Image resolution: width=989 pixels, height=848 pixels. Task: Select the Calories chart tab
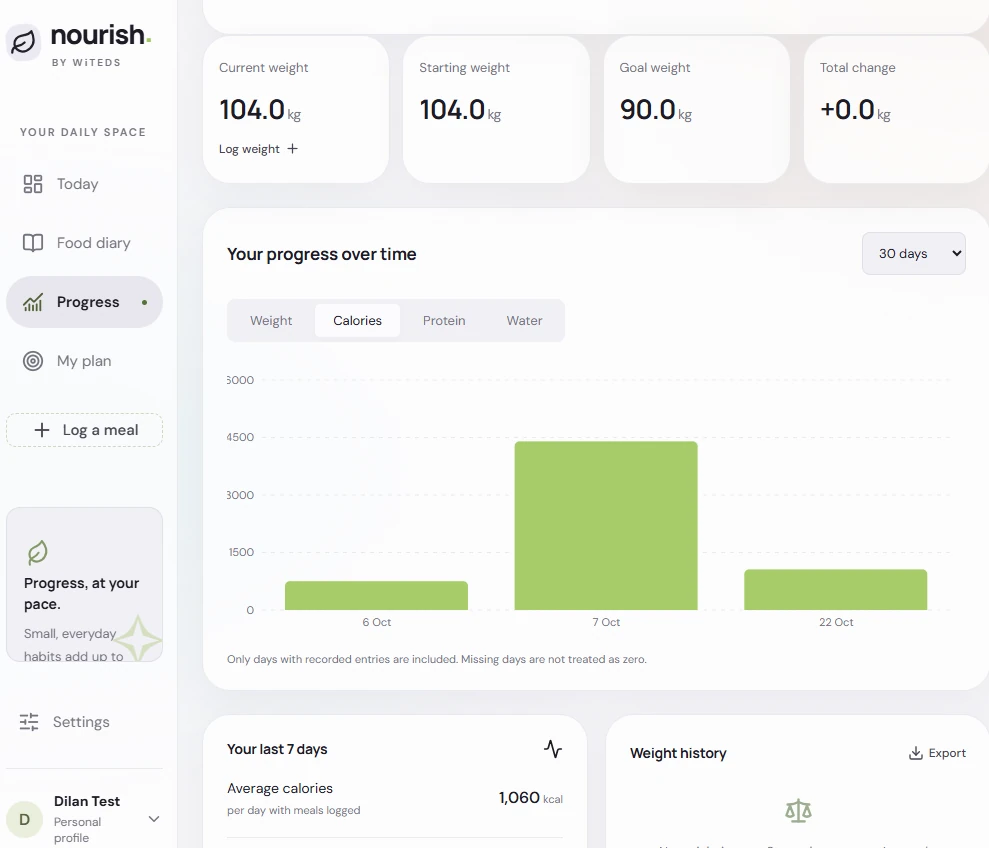[x=358, y=321]
